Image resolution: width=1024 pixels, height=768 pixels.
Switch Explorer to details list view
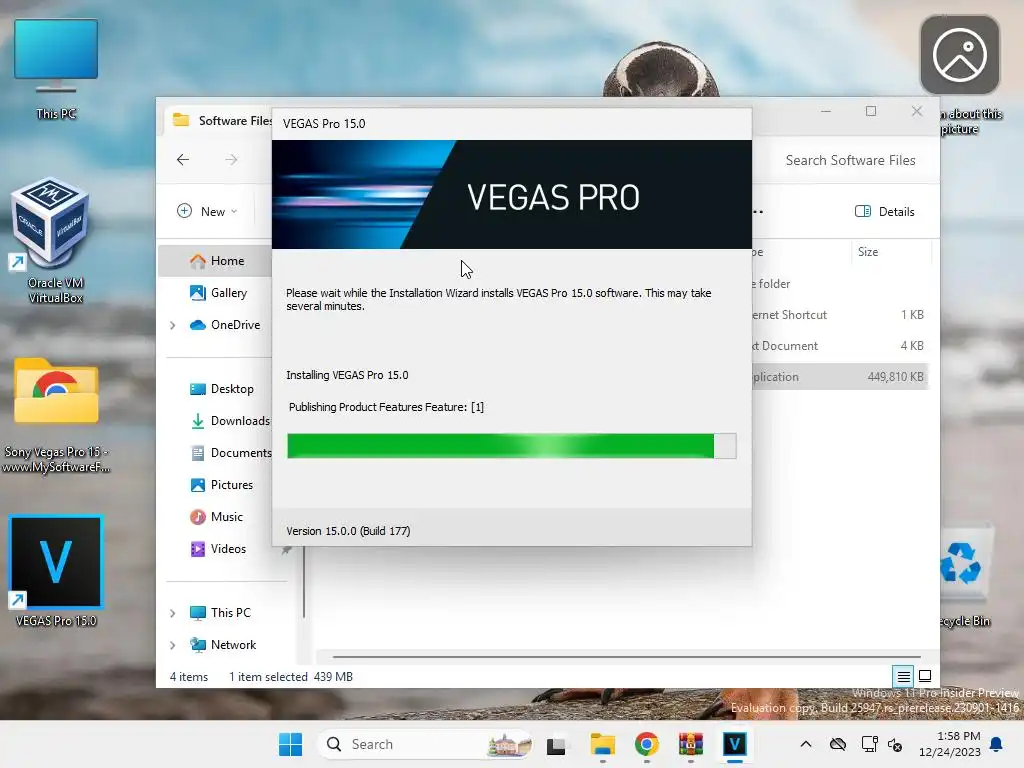[903, 677]
